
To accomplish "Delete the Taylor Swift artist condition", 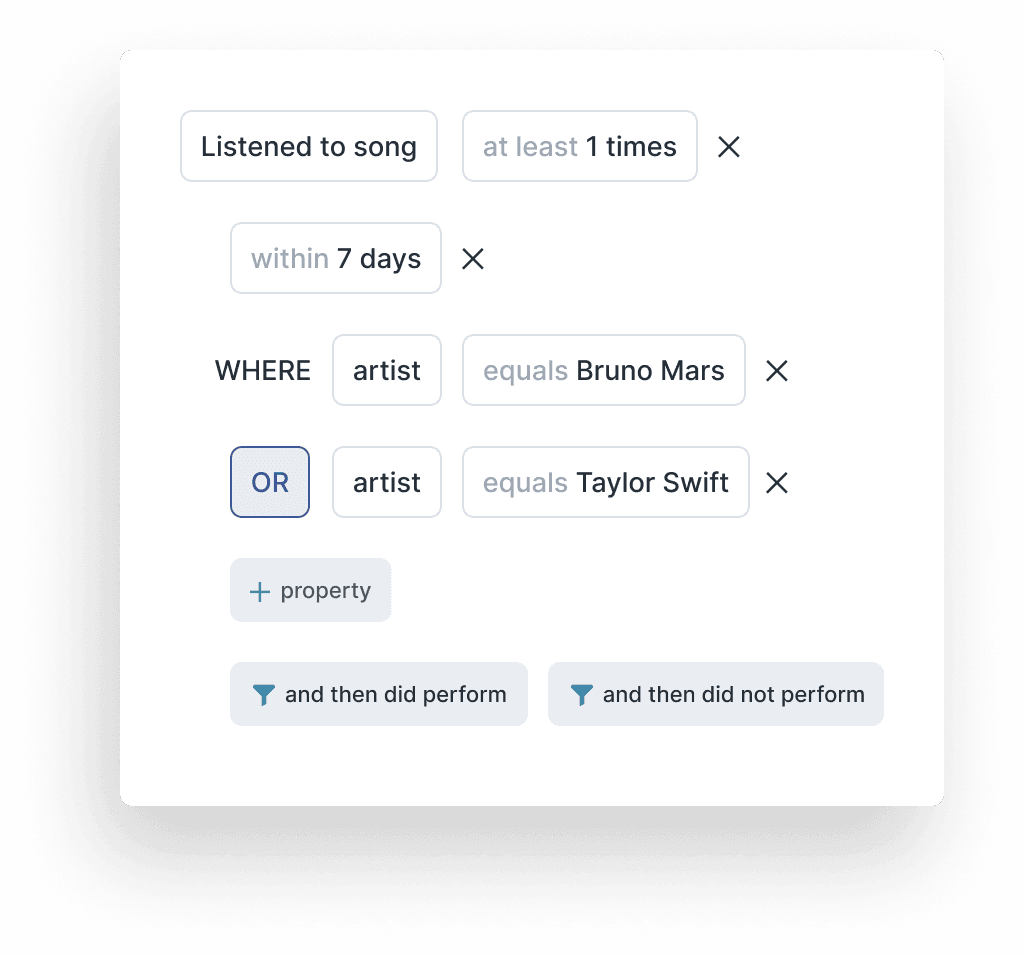I will [x=777, y=483].
